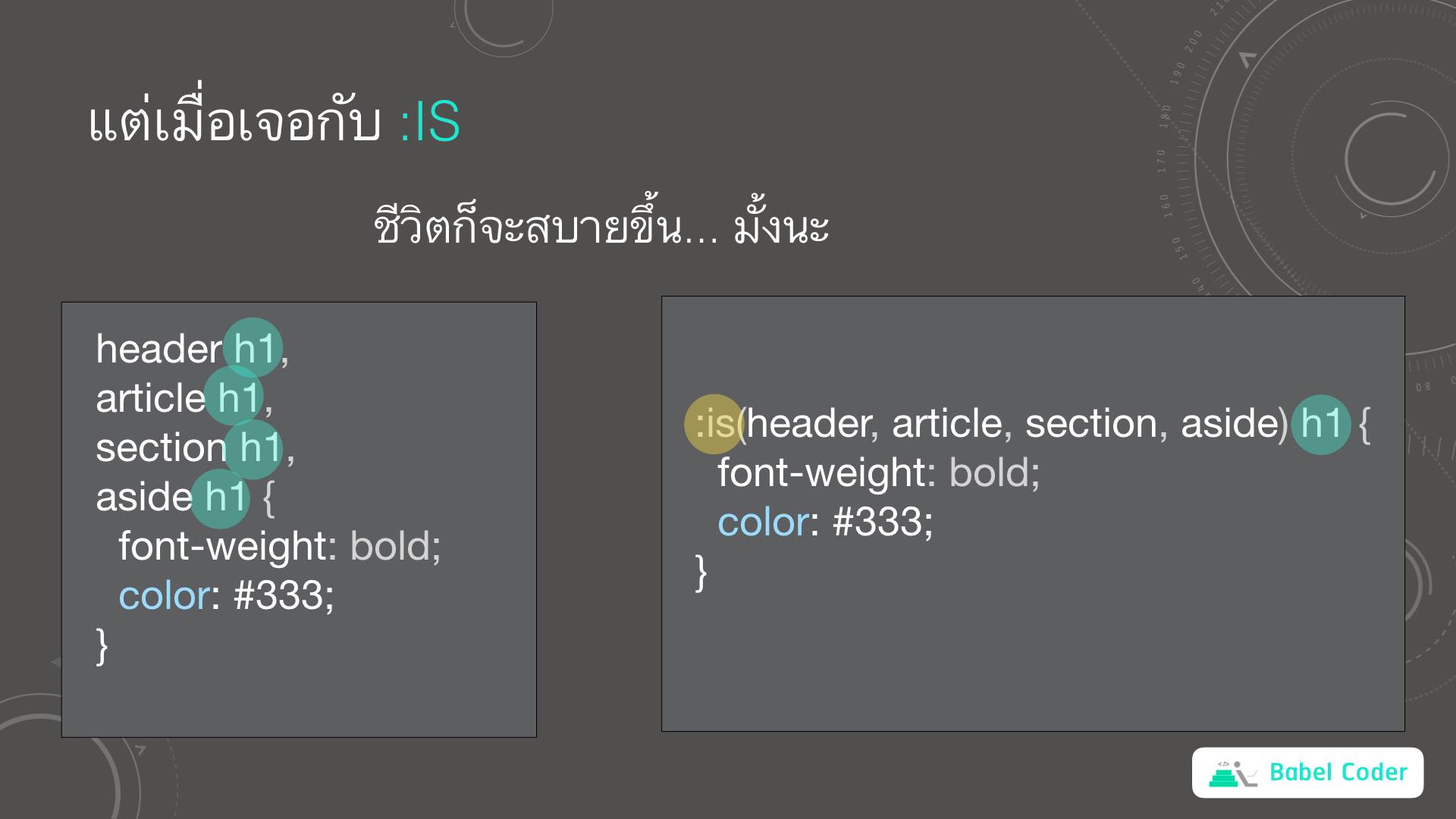1456x819 pixels.
Task: Click the word header in left code box
Action: pyautogui.click(x=158, y=350)
